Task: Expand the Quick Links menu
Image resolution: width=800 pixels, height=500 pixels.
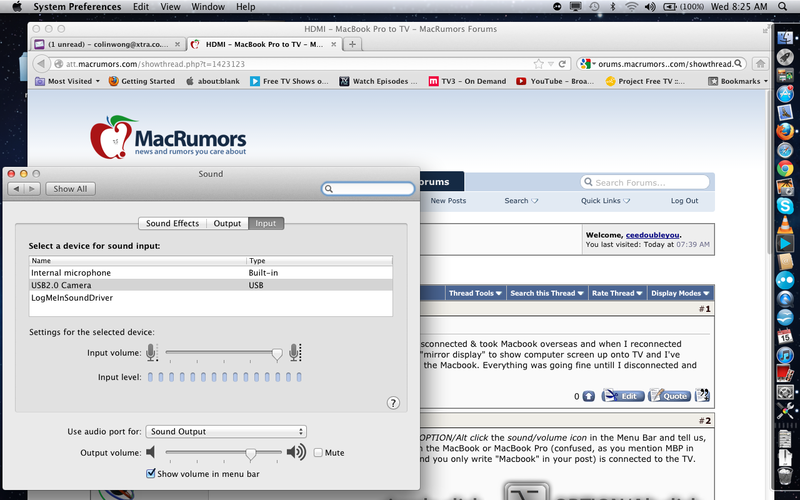Action: point(605,201)
